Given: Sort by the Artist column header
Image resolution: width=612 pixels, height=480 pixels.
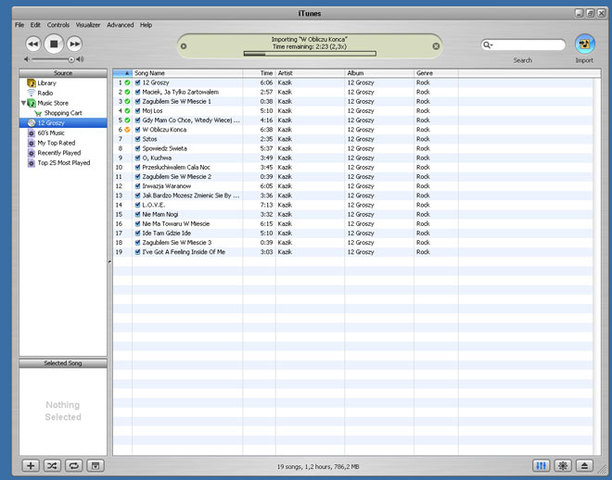Looking at the screenshot, I should point(310,73).
